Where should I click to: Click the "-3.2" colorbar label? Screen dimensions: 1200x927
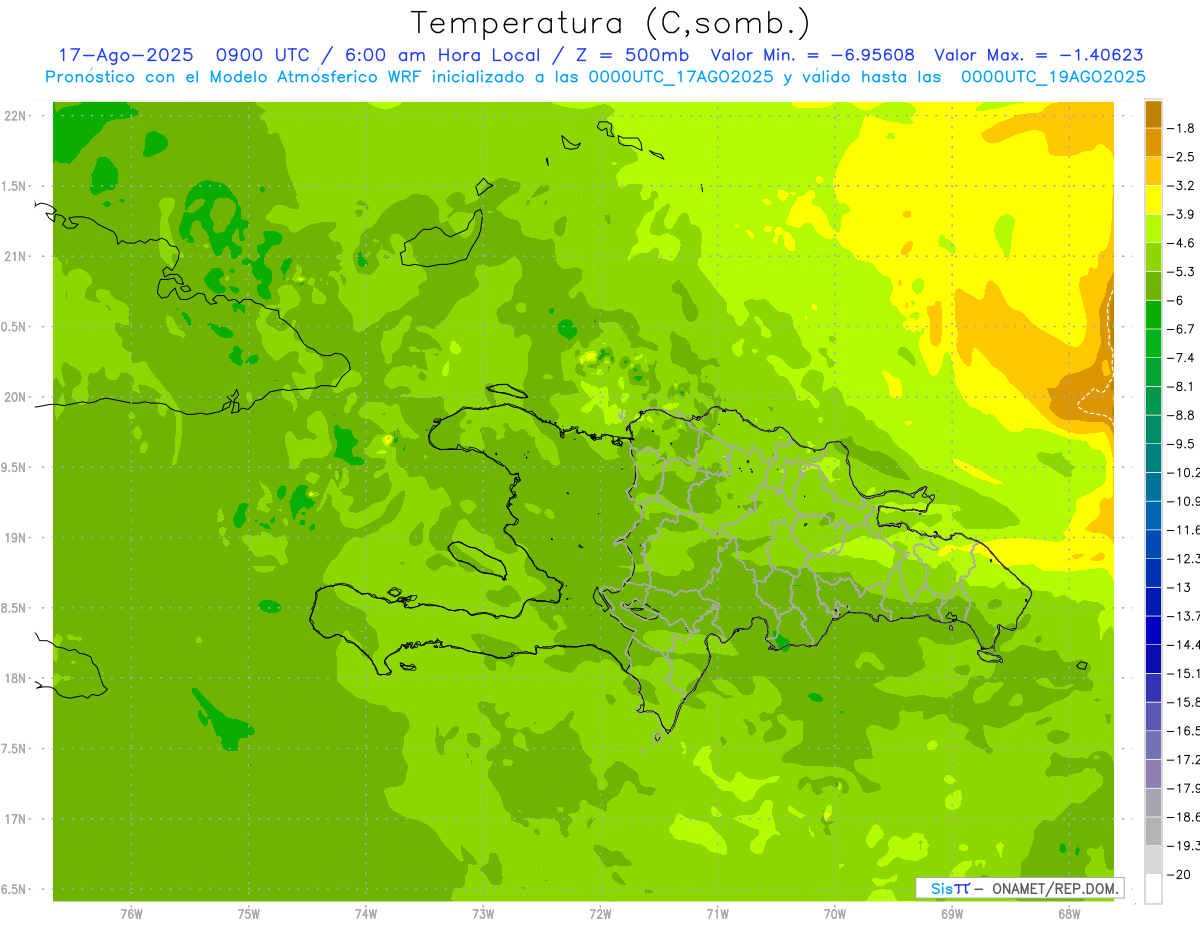1183,186
